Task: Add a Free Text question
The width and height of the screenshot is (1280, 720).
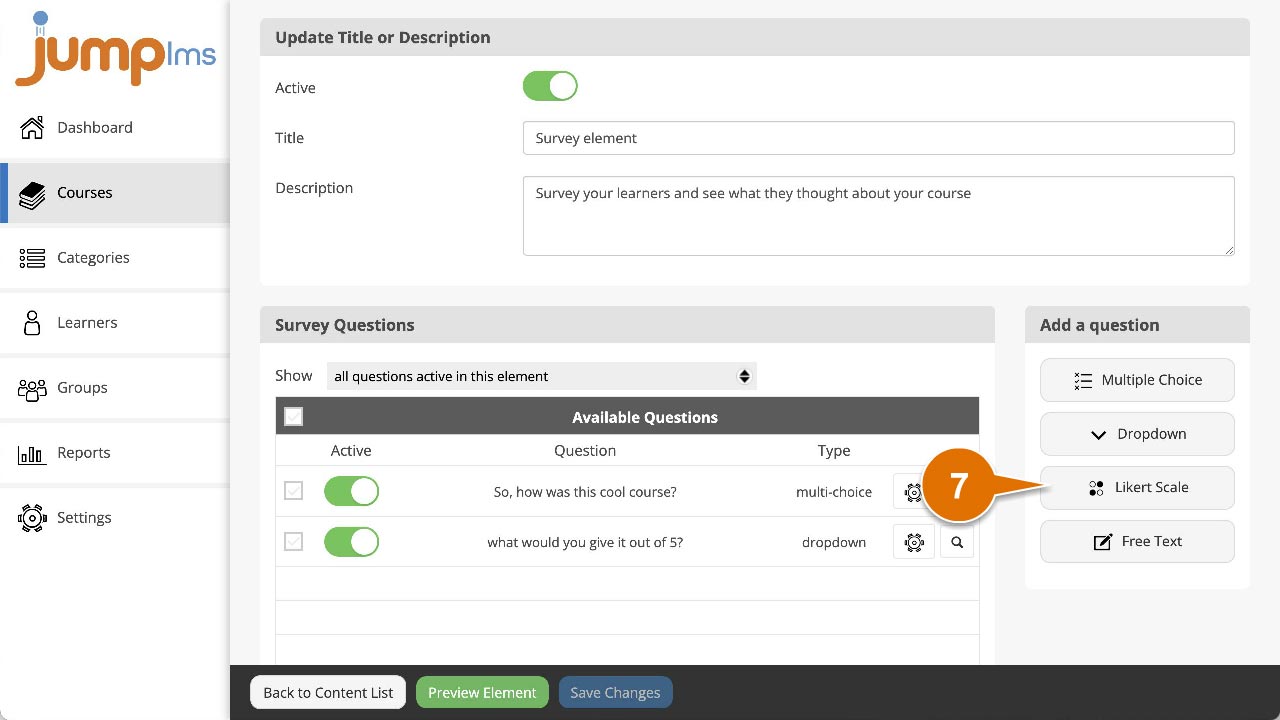Action: click(x=1137, y=541)
